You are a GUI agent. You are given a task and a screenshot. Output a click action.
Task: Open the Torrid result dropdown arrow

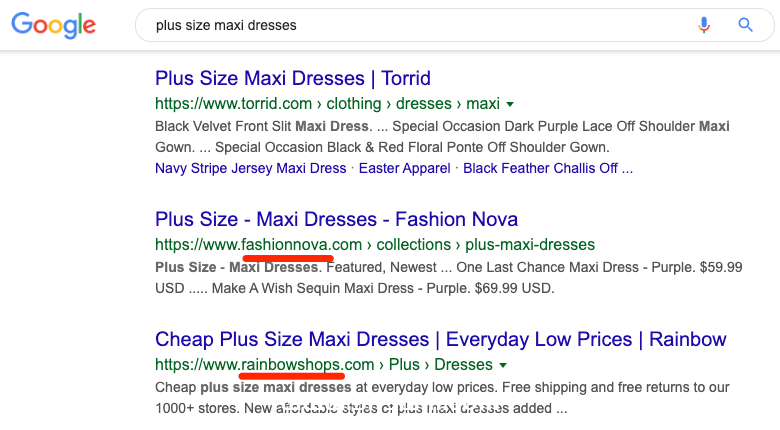[510, 104]
